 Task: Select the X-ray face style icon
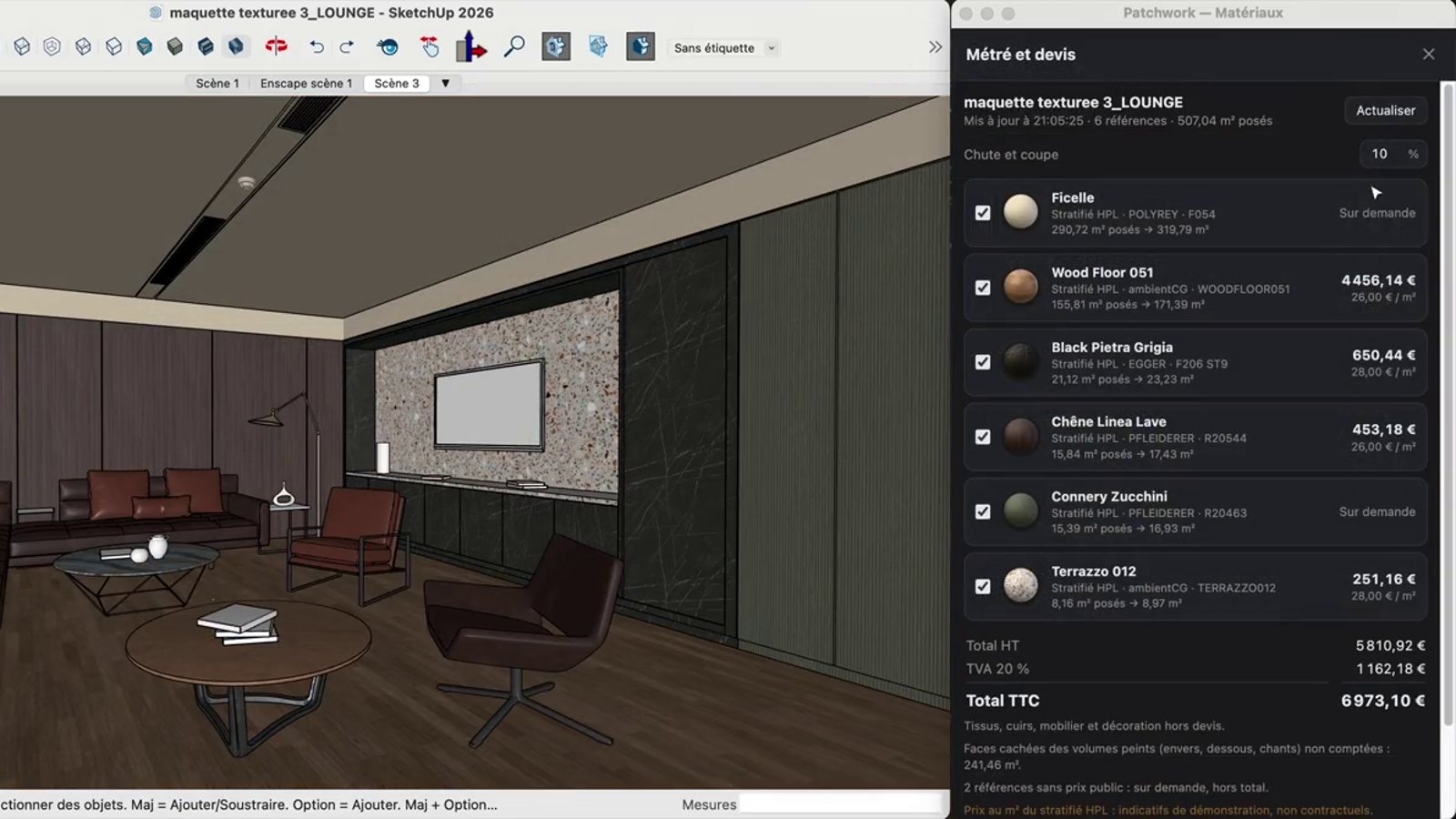[x=22, y=46]
